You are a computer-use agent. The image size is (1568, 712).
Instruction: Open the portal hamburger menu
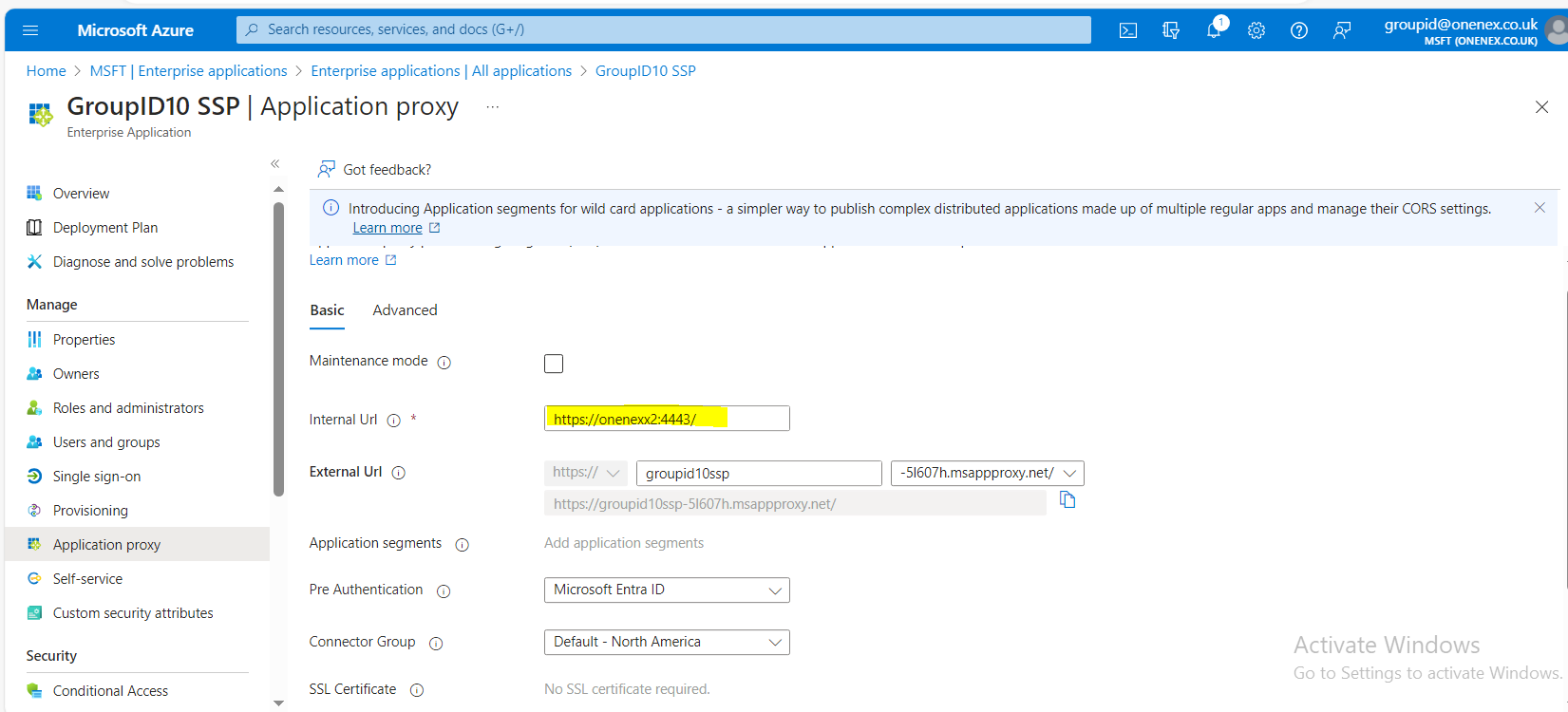coord(30,30)
